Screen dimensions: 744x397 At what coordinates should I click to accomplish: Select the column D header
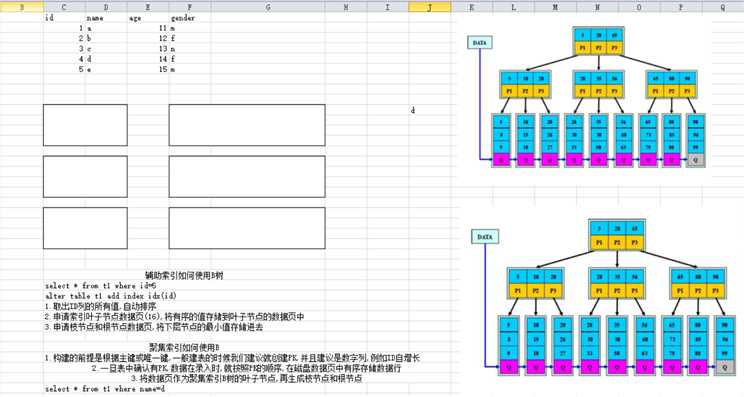(106, 7)
